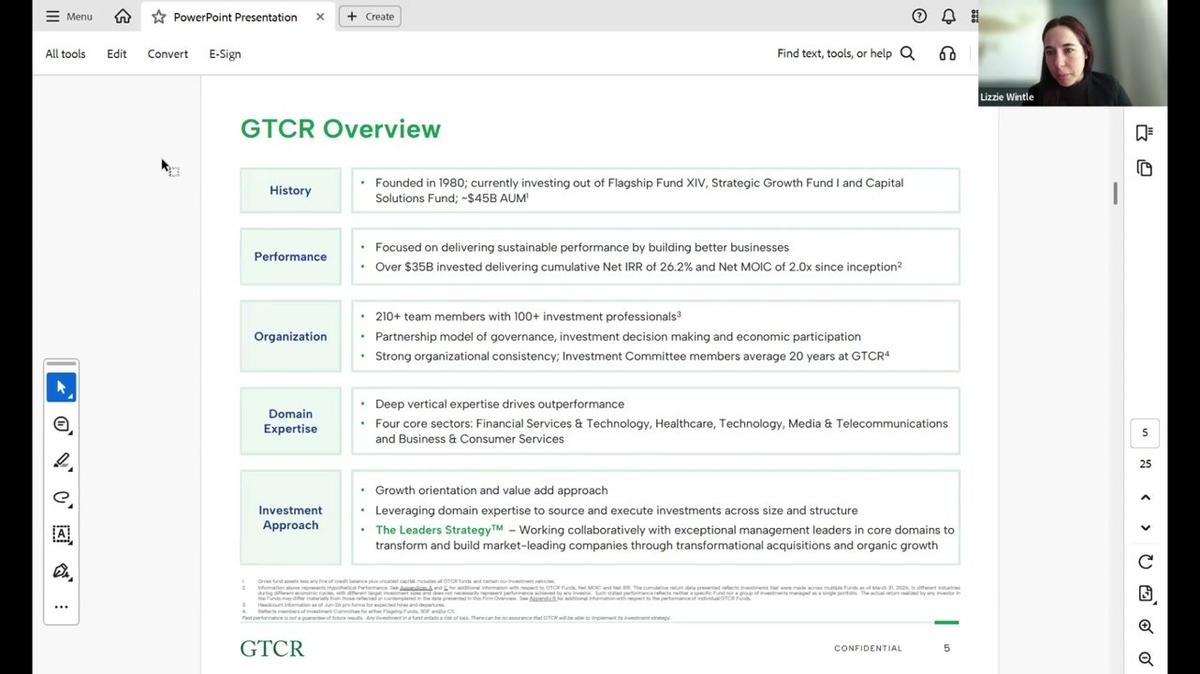The height and width of the screenshot is (674, 1200).
Task: Select the fill and sign pen tool
Action: (61, 571)
